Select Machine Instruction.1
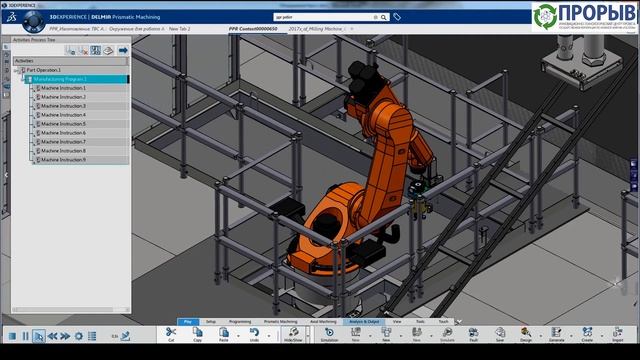 click(x=63, y=88)
